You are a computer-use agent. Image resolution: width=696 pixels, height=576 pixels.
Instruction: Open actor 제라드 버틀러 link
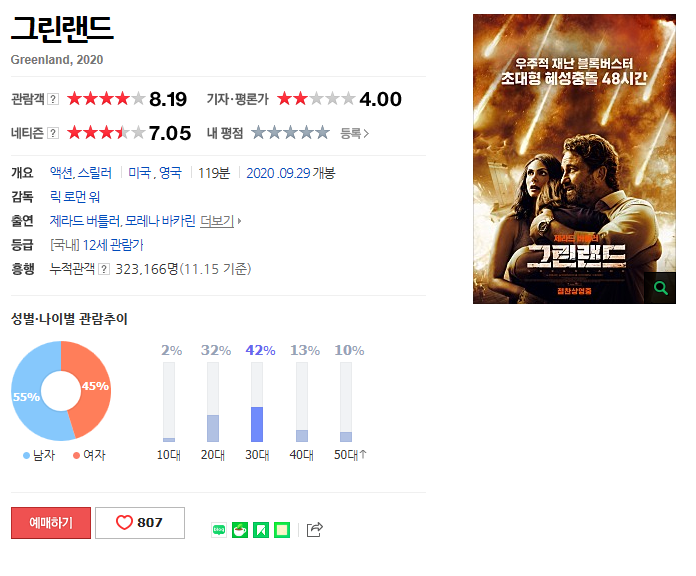[85, 221]
